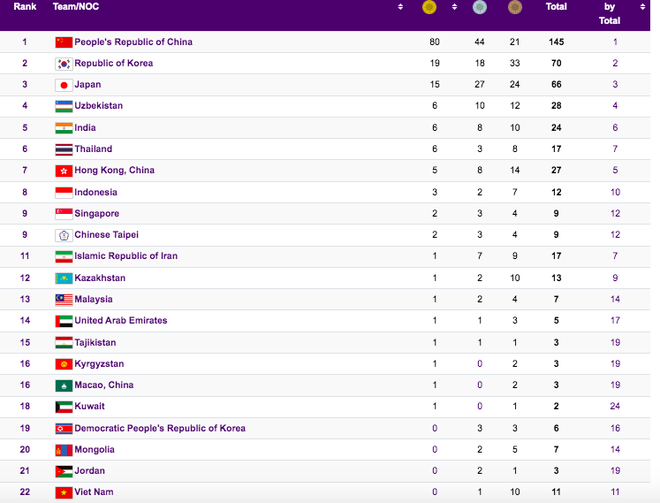Screen dimensions: 660x503
Task: Click the bronze medal icon in header
Action: coord(514,7)
